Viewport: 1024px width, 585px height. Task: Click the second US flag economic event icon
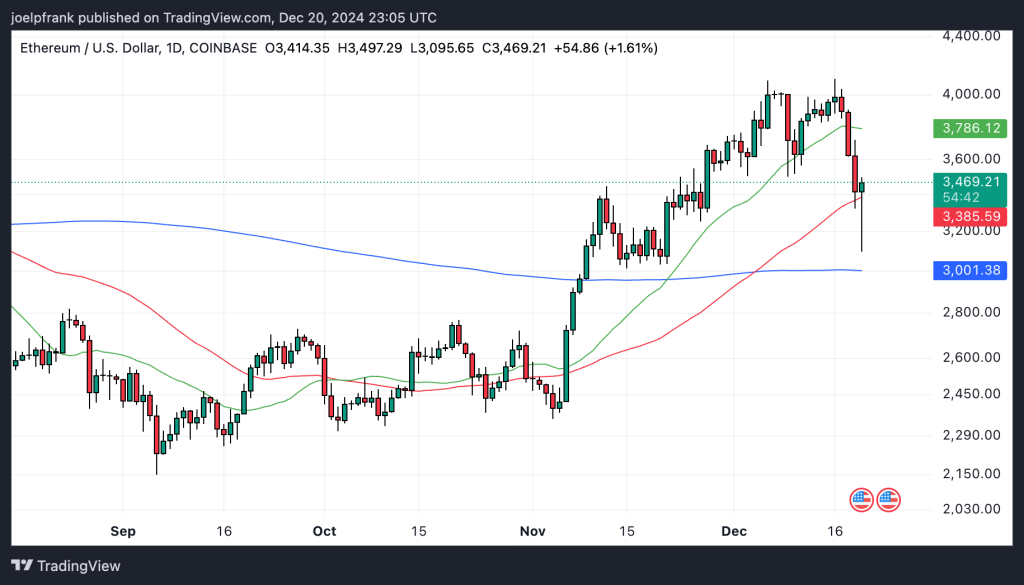click(890, 500)
